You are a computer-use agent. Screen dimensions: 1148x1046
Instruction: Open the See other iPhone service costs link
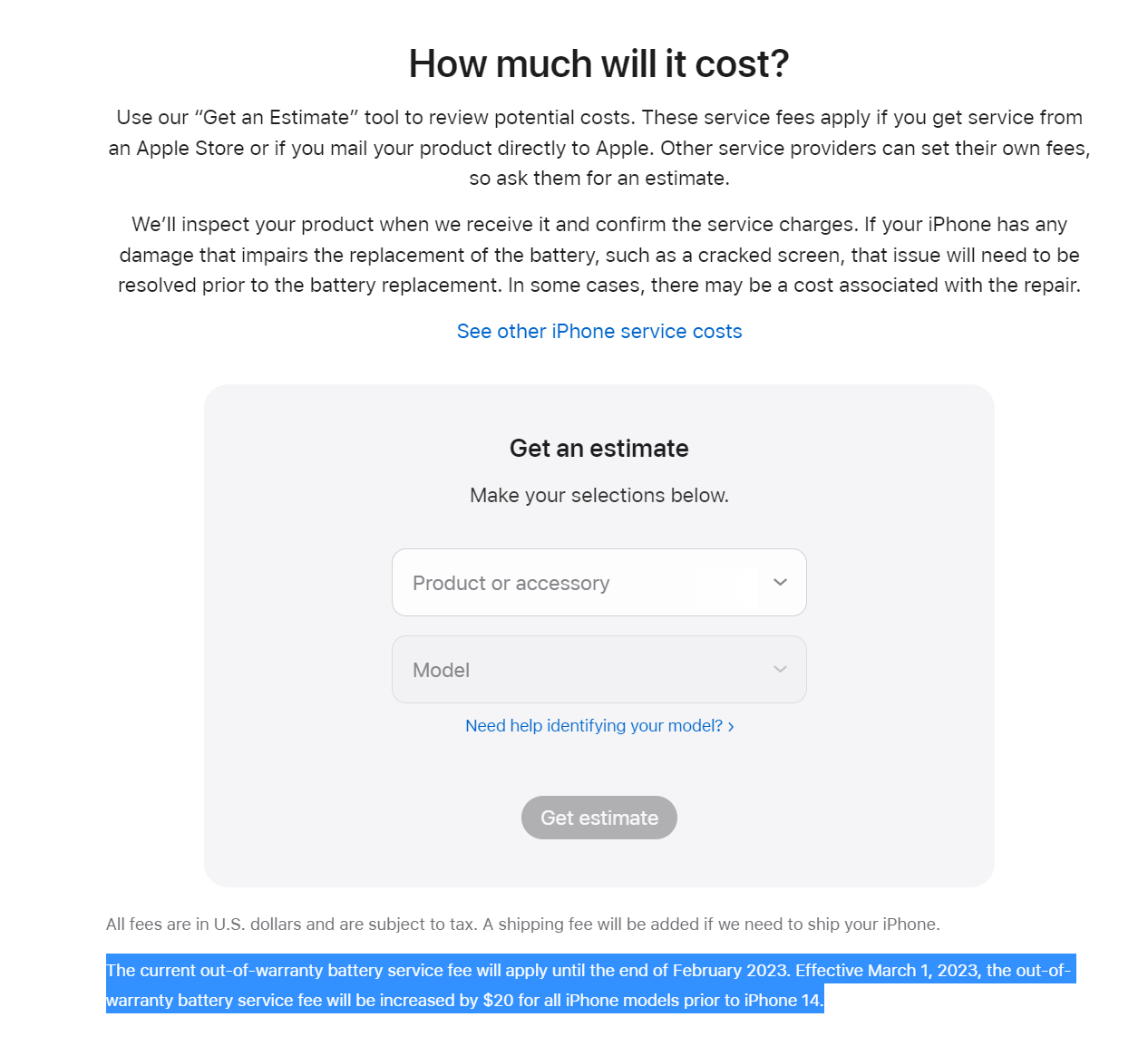[x=598, y=332]
